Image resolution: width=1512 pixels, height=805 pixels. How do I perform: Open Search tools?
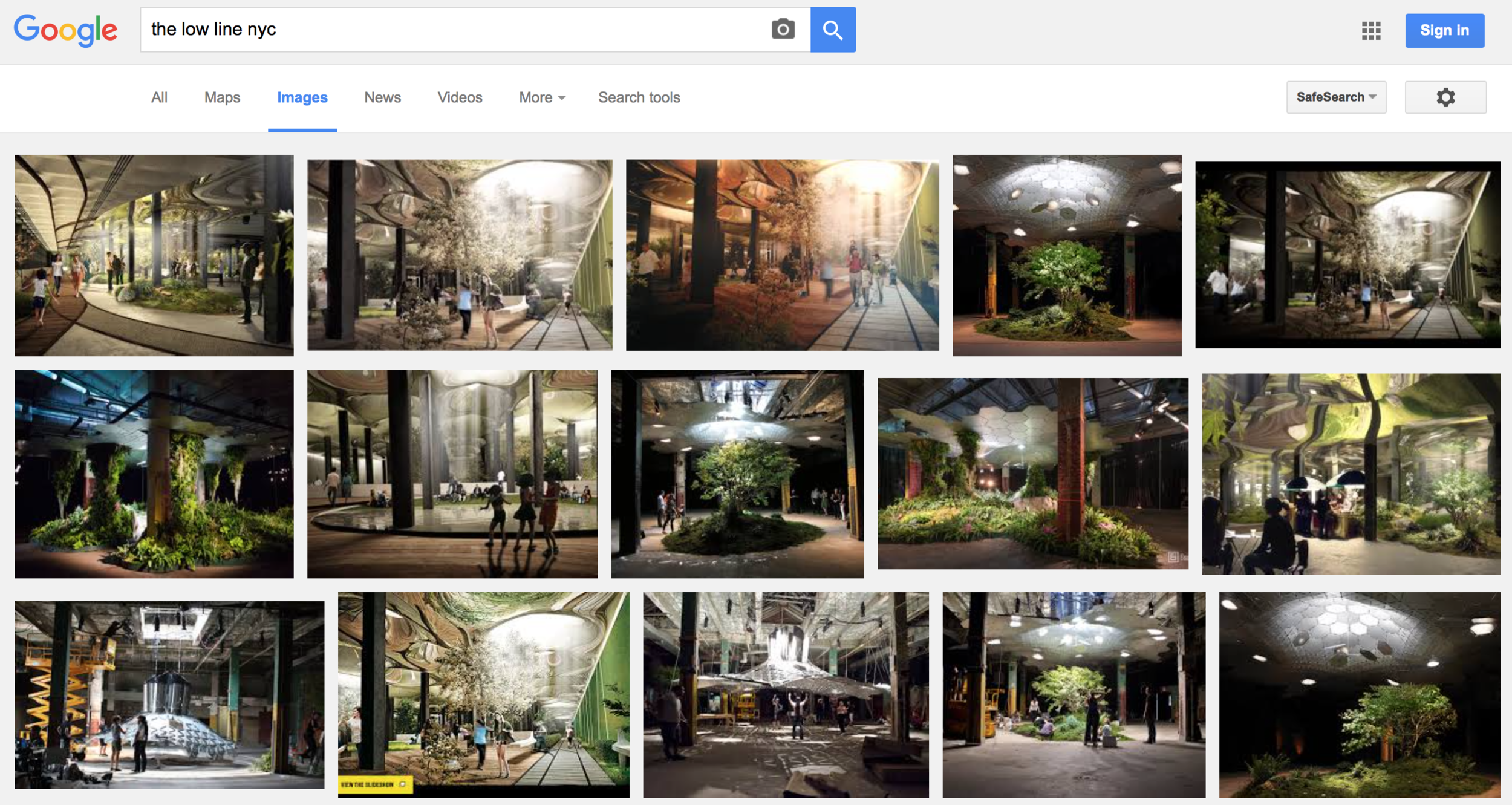click(639, 97)
